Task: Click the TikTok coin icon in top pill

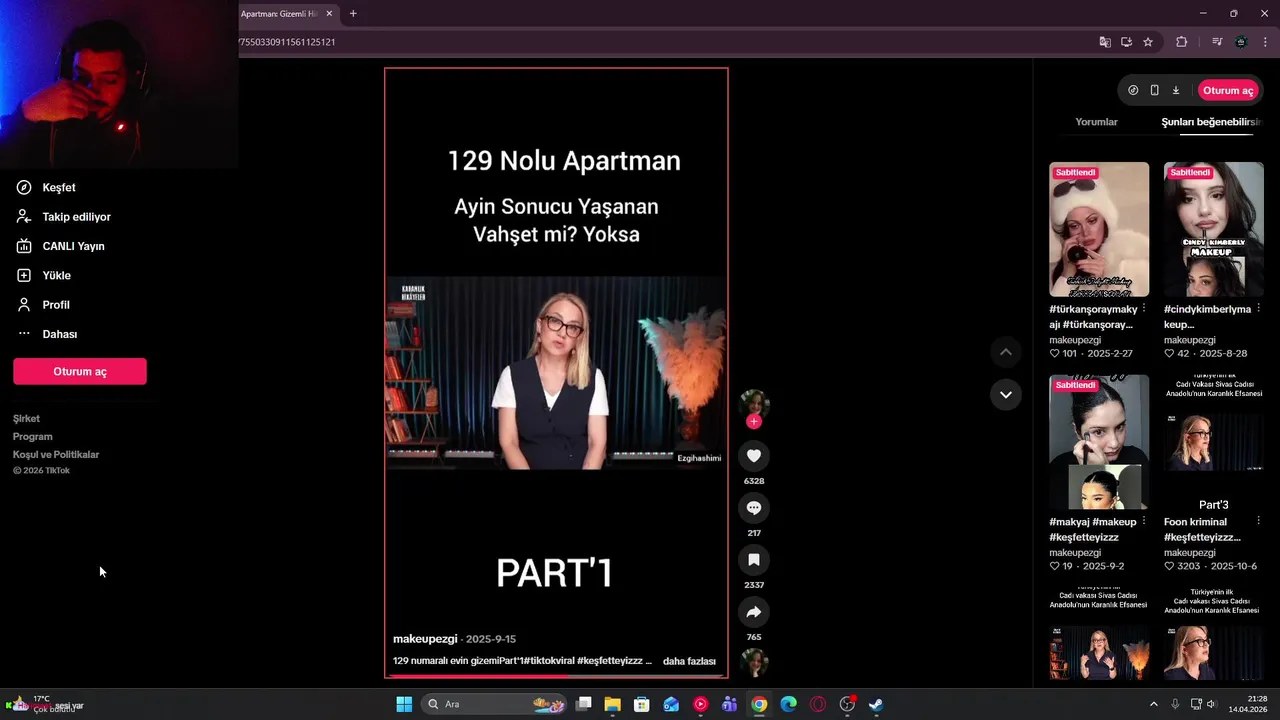Action: (1133, 90)
